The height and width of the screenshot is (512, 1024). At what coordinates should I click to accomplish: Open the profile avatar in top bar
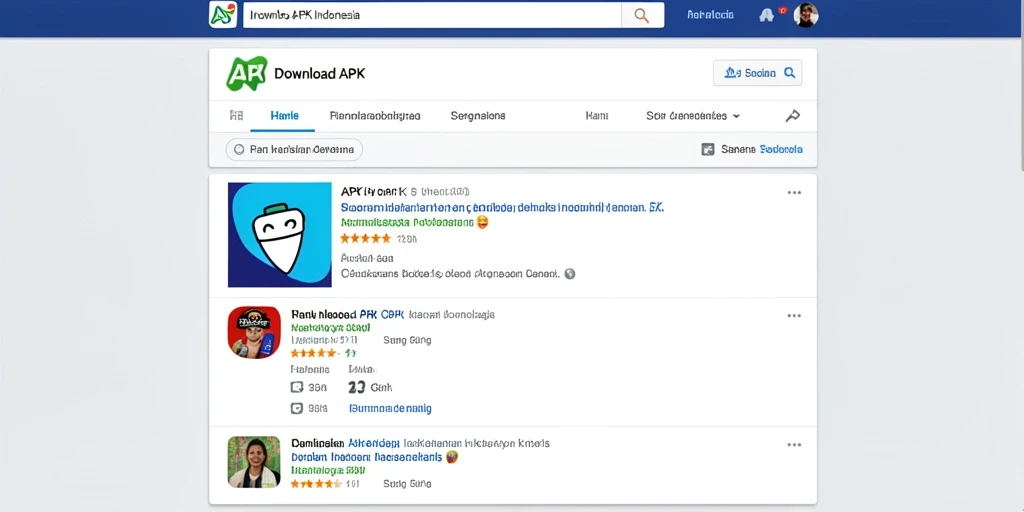[x=806, y=15]
